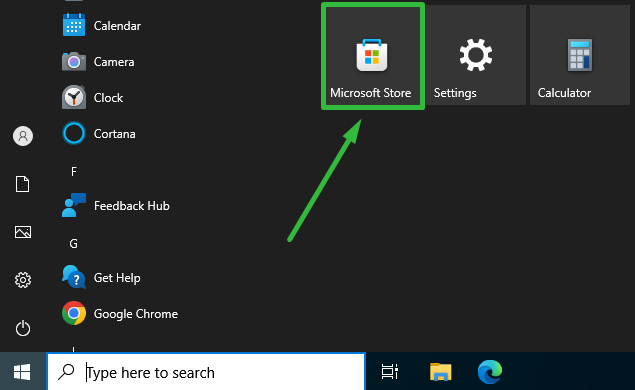This screenshot has height=390, width=635.
Task: Focus the Type here to search box
Action: click(206, 372)
